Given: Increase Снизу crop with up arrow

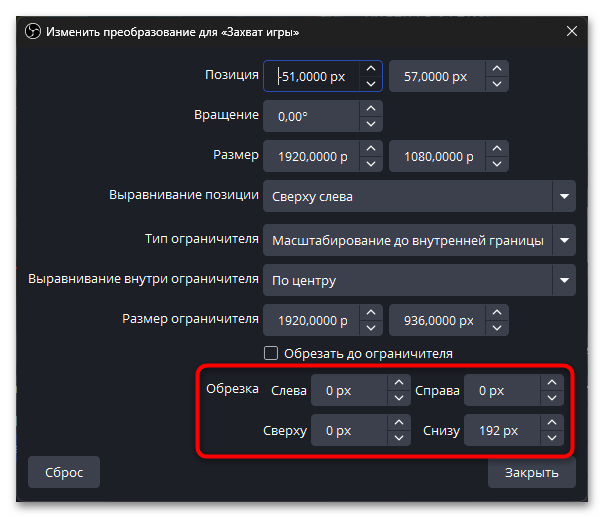Looking at the screenshot, I should (552, 422).
